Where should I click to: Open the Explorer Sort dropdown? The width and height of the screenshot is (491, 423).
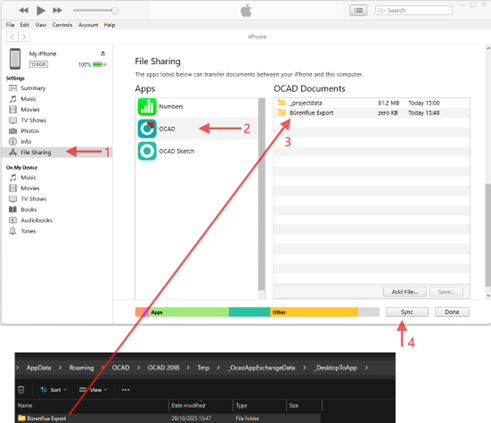[x=53, y=390]
